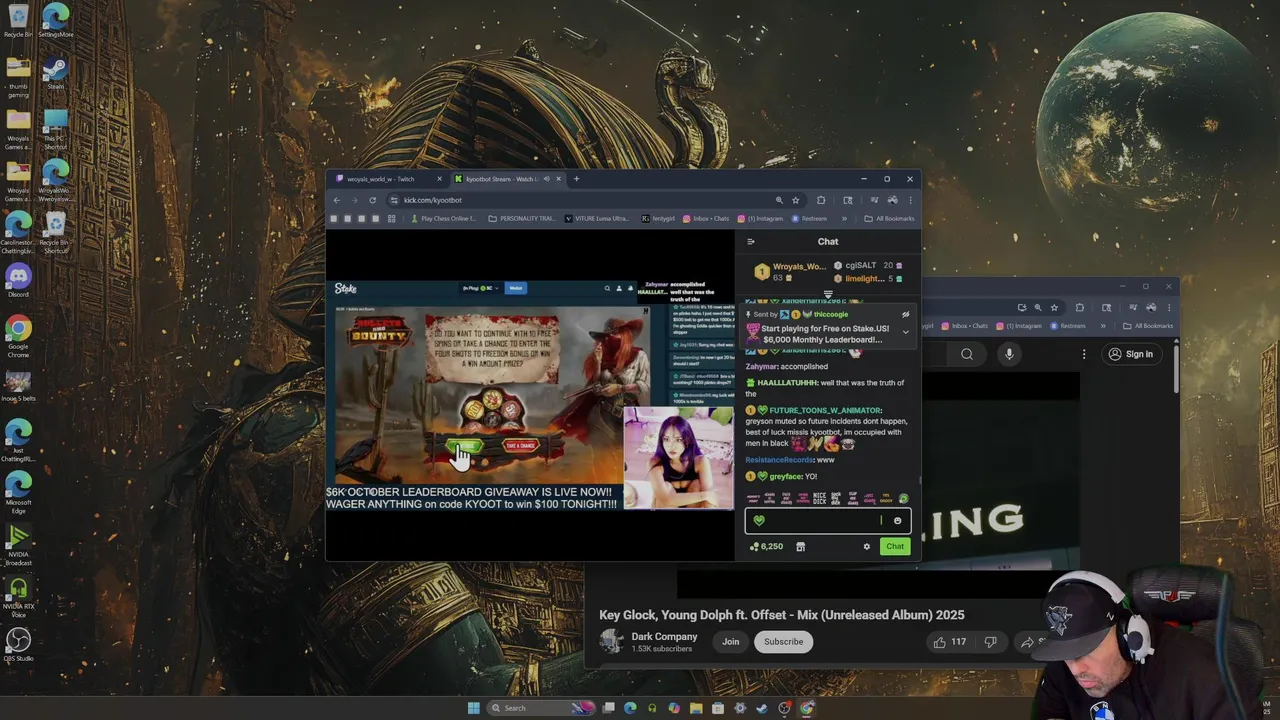Join the Dark Company channel
The height and width of the screenshot is (720, 1280).
click(x=731, y=642)
